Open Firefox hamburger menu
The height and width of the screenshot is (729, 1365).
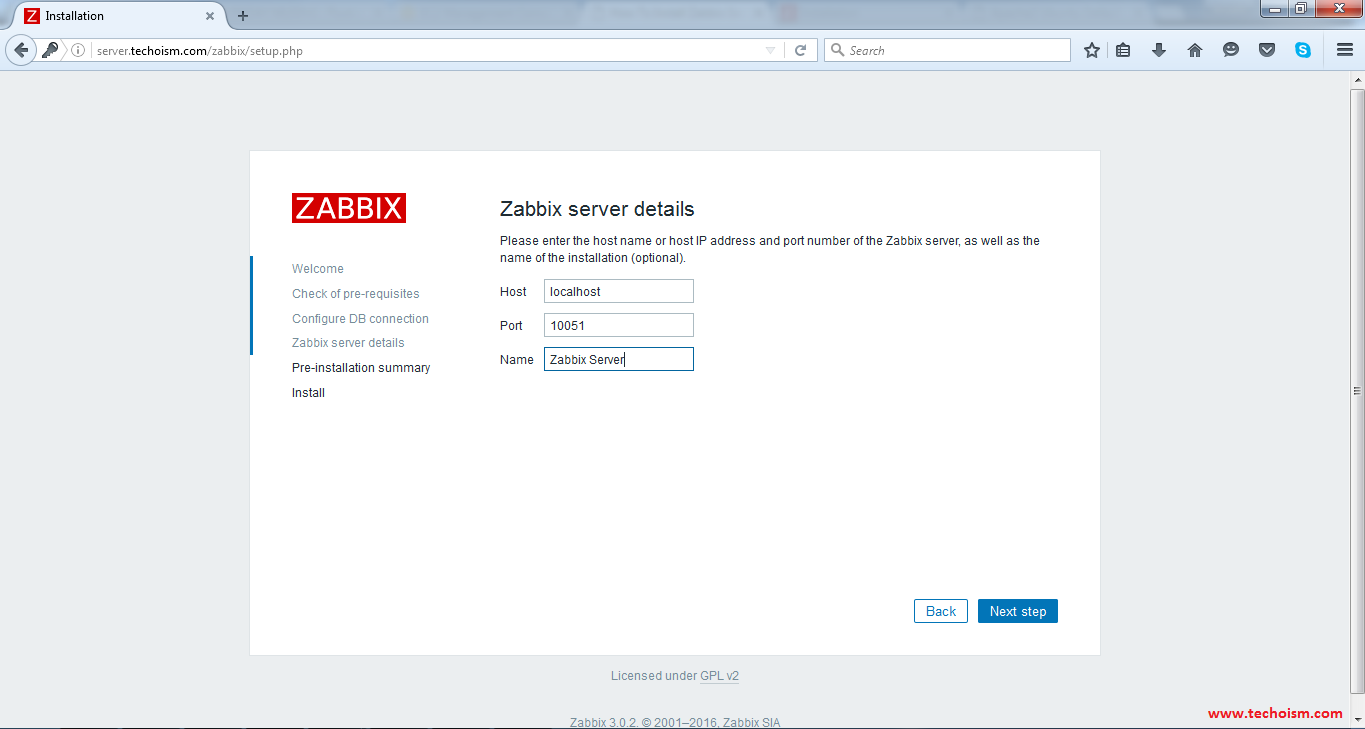tap(1345, 50)
